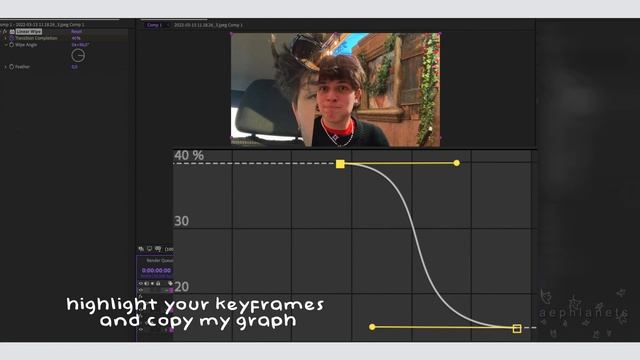Expand the Transition Completion property
This screenshot has width=640, height=360.
6,38
